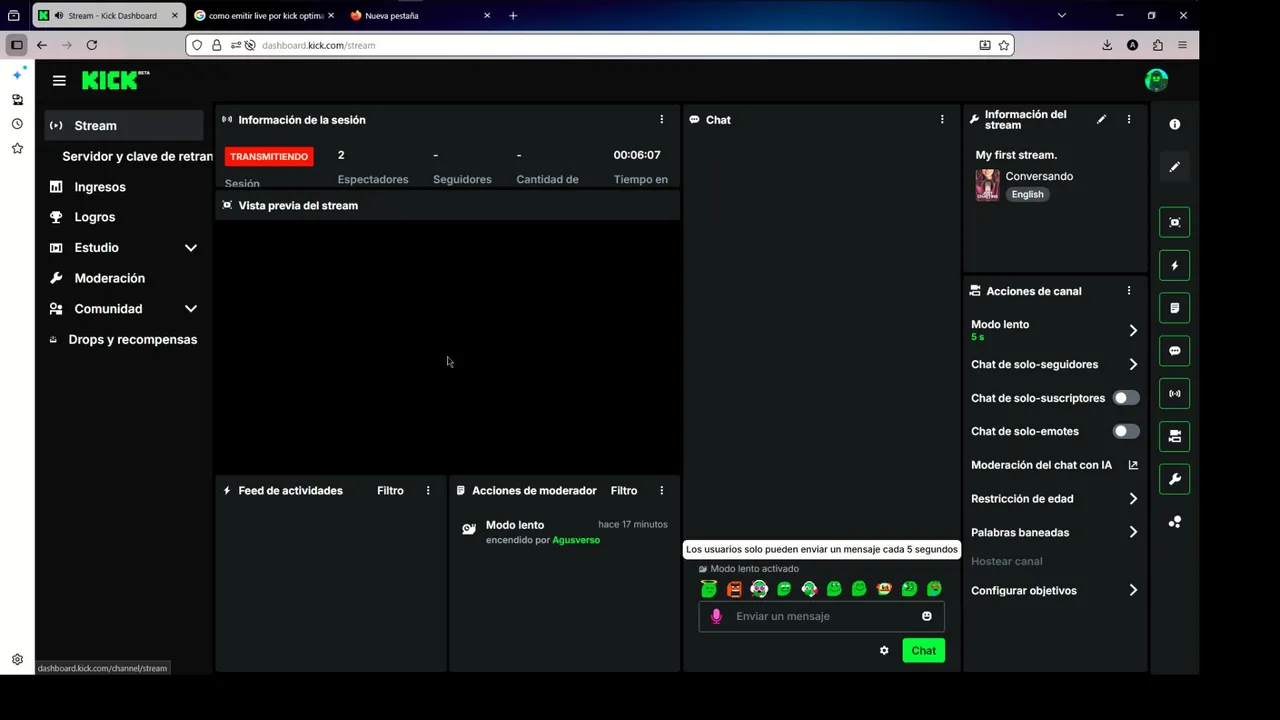Click the English language tag
The height and width of the screenshot is (720, 1280).
click(1027, 195)
